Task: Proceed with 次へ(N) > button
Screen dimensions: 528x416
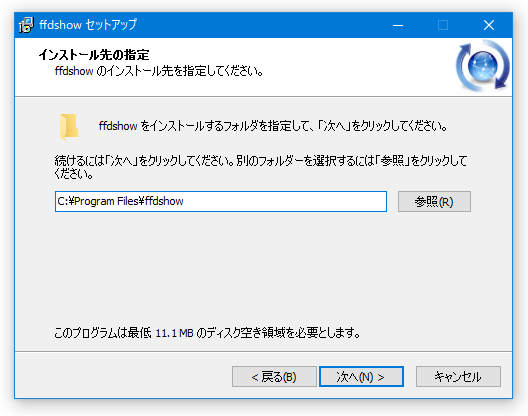Action: pyautogui.click(x=361, y=377)
